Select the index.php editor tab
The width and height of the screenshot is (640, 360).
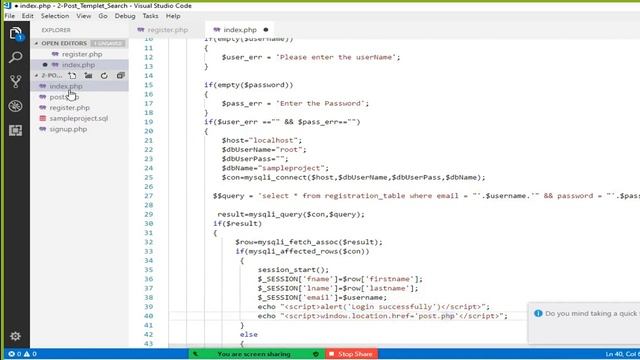240,30
